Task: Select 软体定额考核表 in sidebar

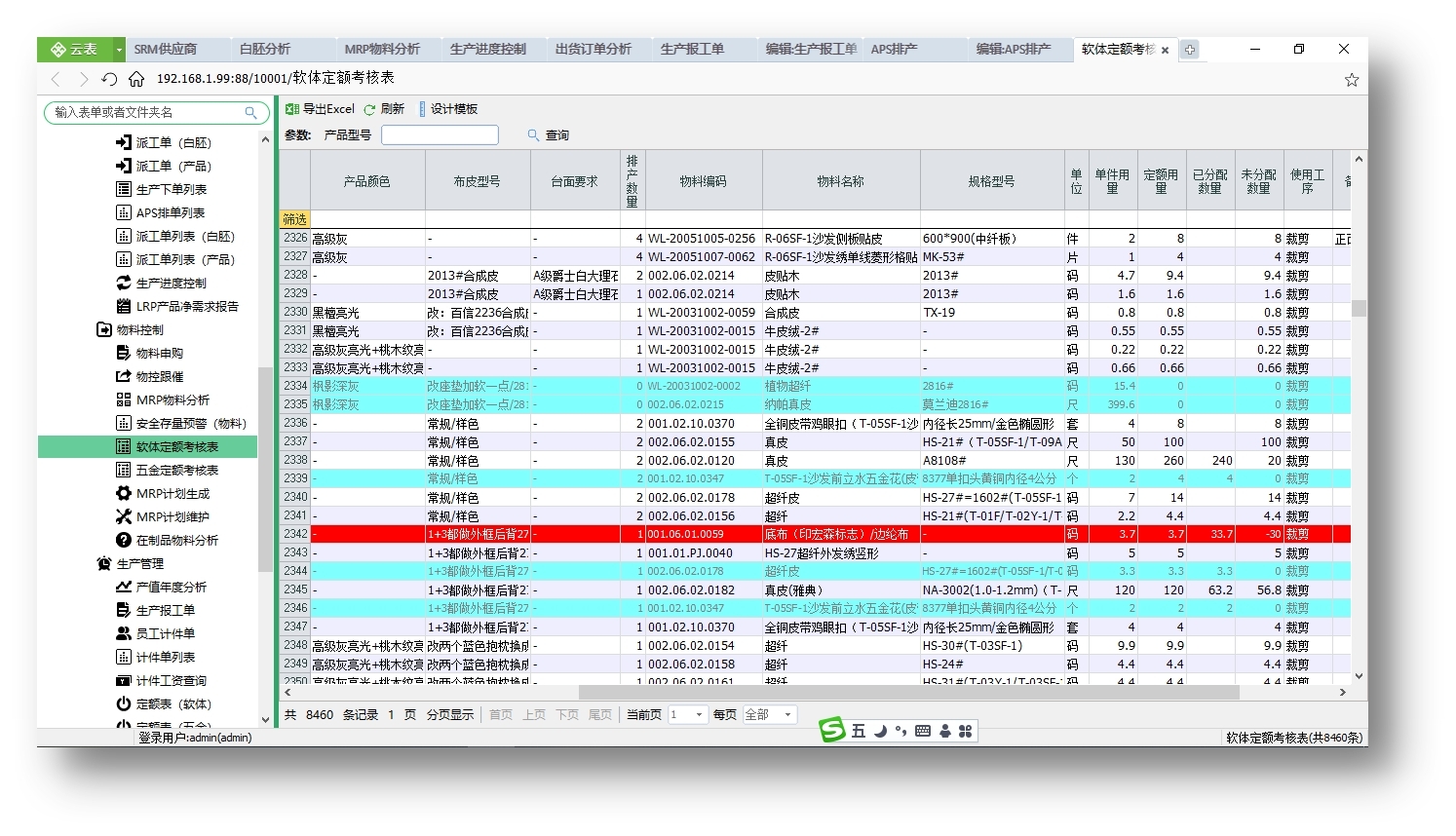Action: tap(147, 446)
